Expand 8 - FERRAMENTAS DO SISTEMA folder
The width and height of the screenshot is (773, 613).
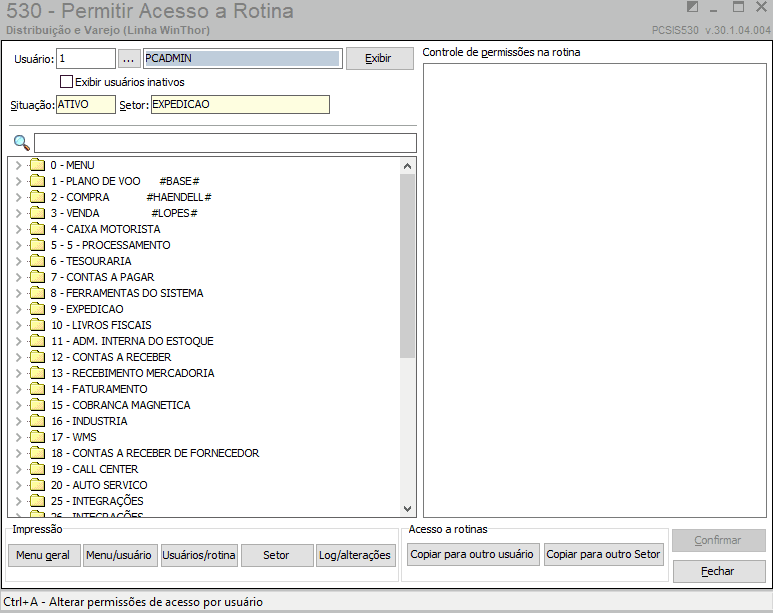[x=18, y=293]
